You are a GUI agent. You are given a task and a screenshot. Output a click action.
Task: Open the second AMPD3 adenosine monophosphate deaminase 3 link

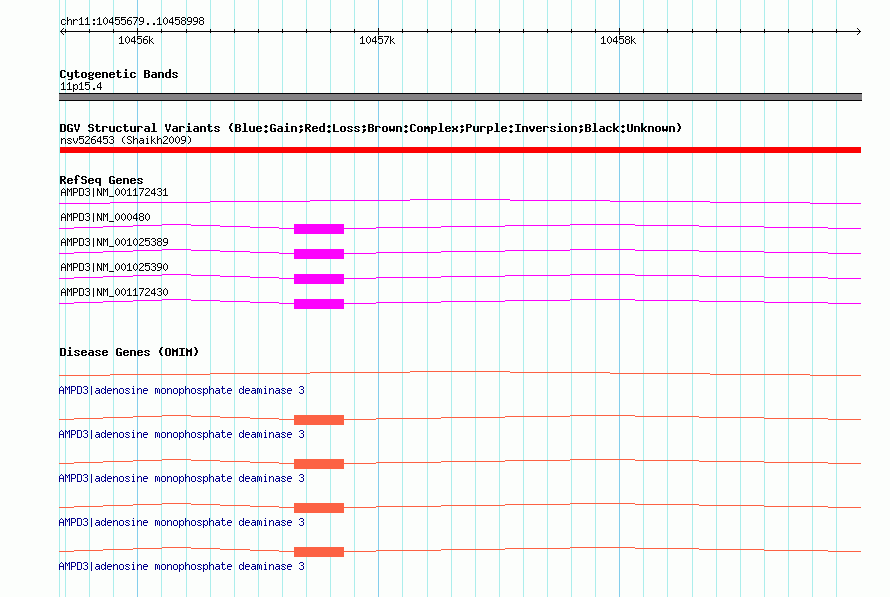[x=182, y=435]
